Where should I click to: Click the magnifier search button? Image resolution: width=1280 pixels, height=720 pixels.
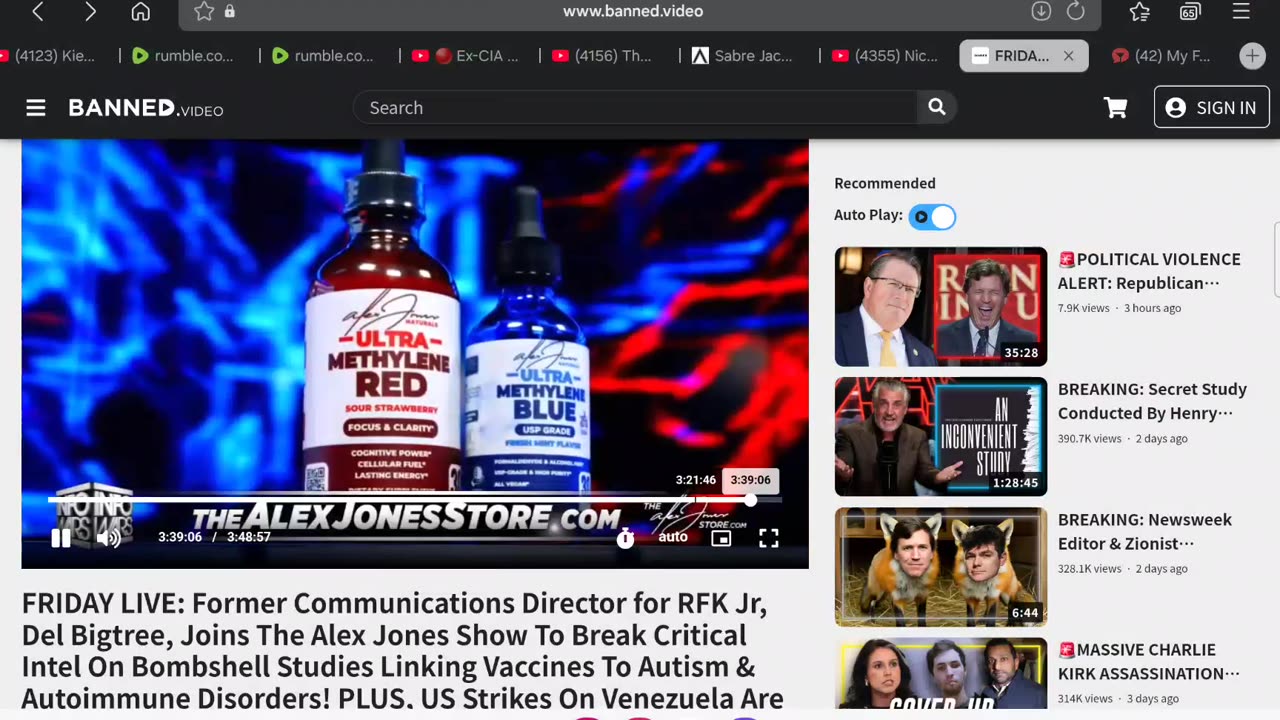[937, 107]
